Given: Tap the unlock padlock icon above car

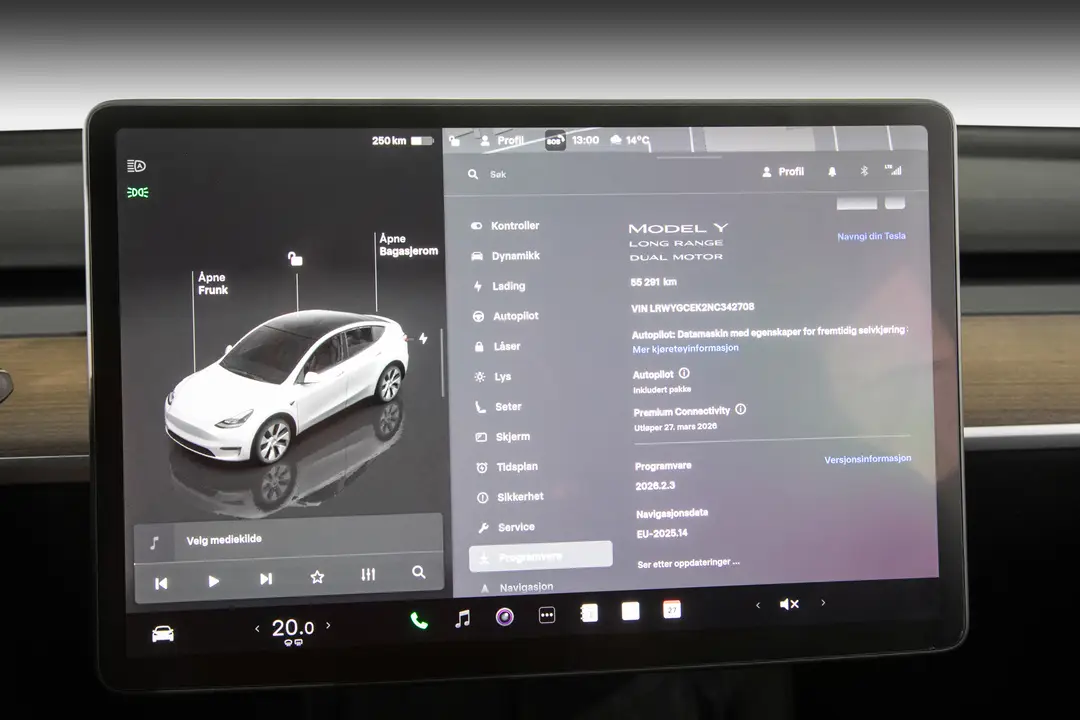Looking at the screenshot, I should (295, 258).
